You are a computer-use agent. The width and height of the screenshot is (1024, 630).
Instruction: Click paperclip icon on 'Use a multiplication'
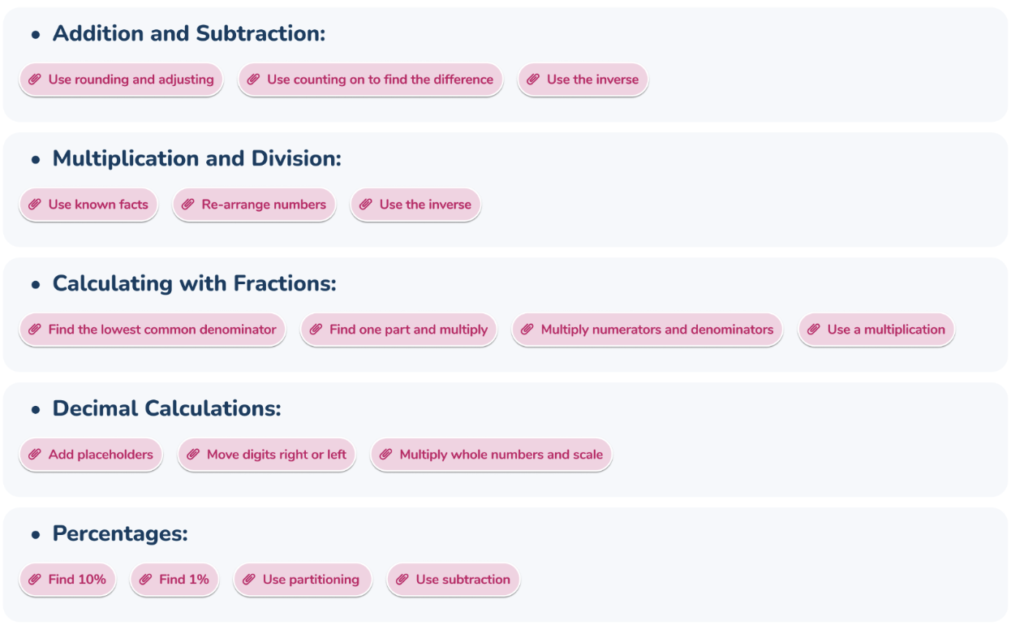click(814, 330)
